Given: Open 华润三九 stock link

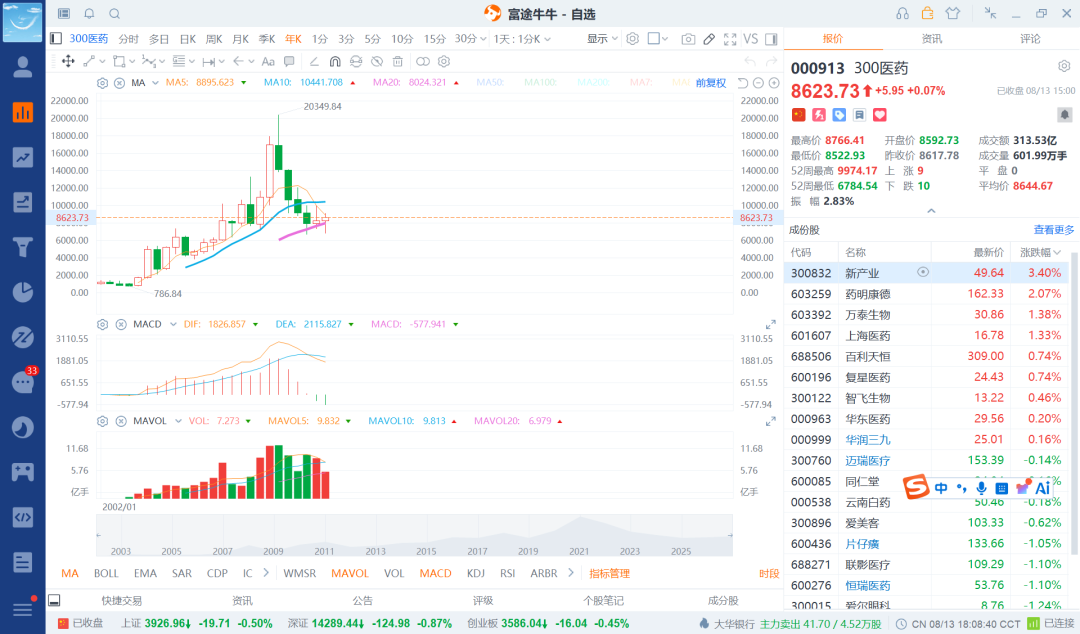Looking at the screenshot, I should [868, 440].
